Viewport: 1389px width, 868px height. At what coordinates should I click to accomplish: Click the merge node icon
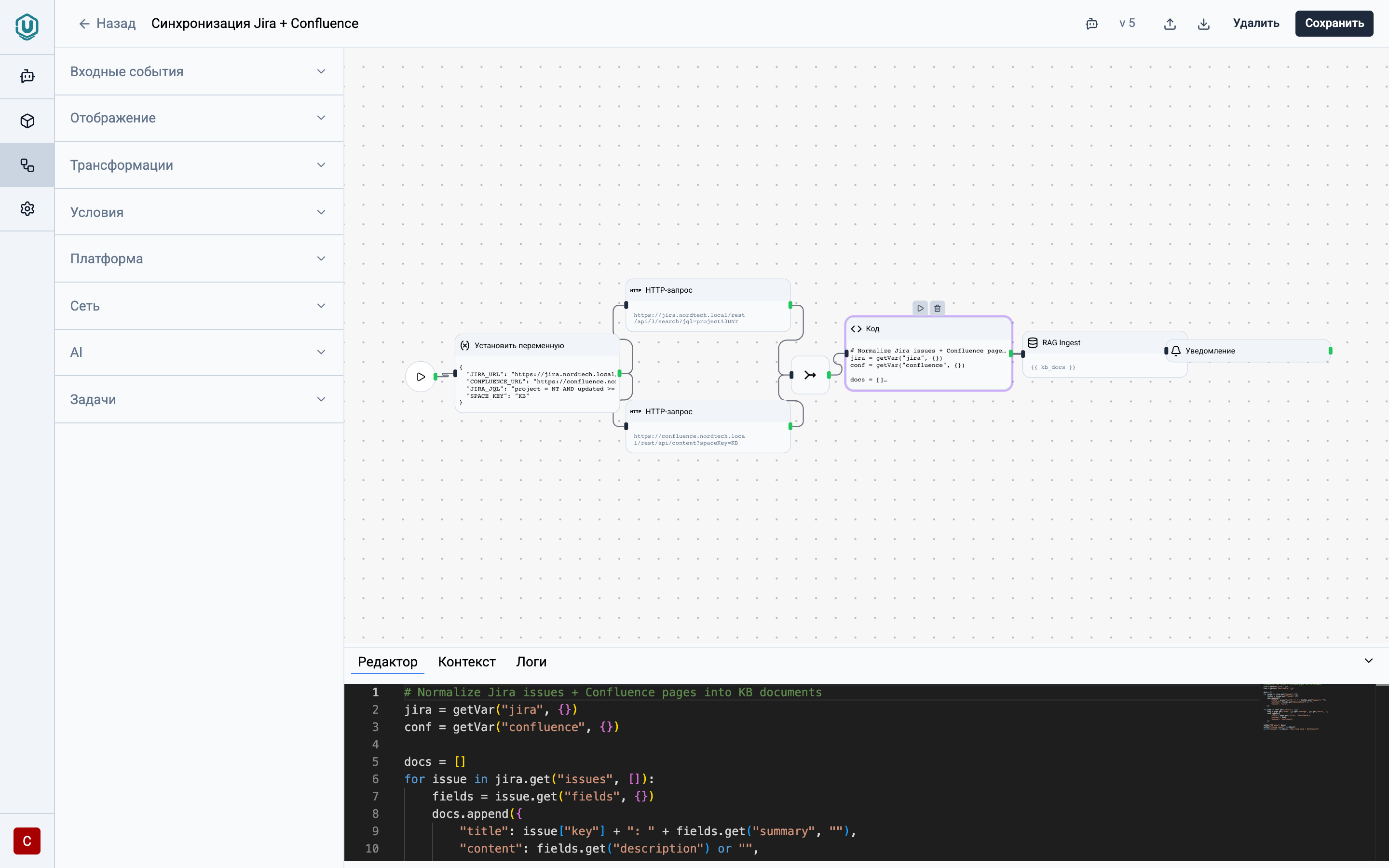click(x=810, y=375)
